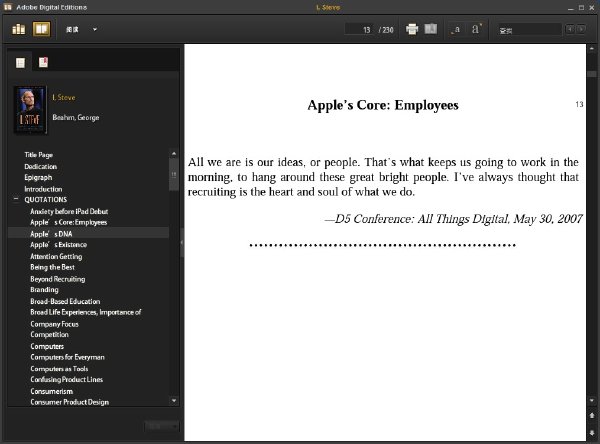The width and height of the screenshot is (600, 444).
Task: Click contents list scroll-up arrow
Action: coord(174,153)
